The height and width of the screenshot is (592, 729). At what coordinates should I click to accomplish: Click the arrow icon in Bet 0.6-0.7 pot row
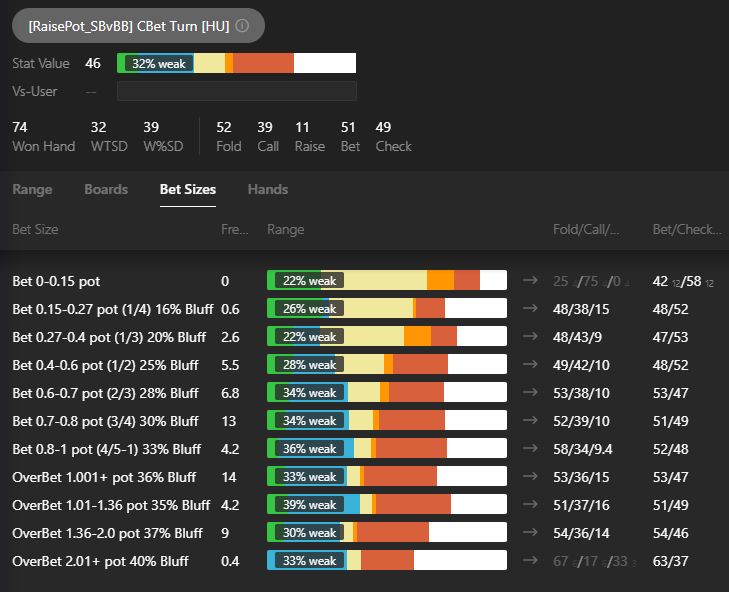529,393
